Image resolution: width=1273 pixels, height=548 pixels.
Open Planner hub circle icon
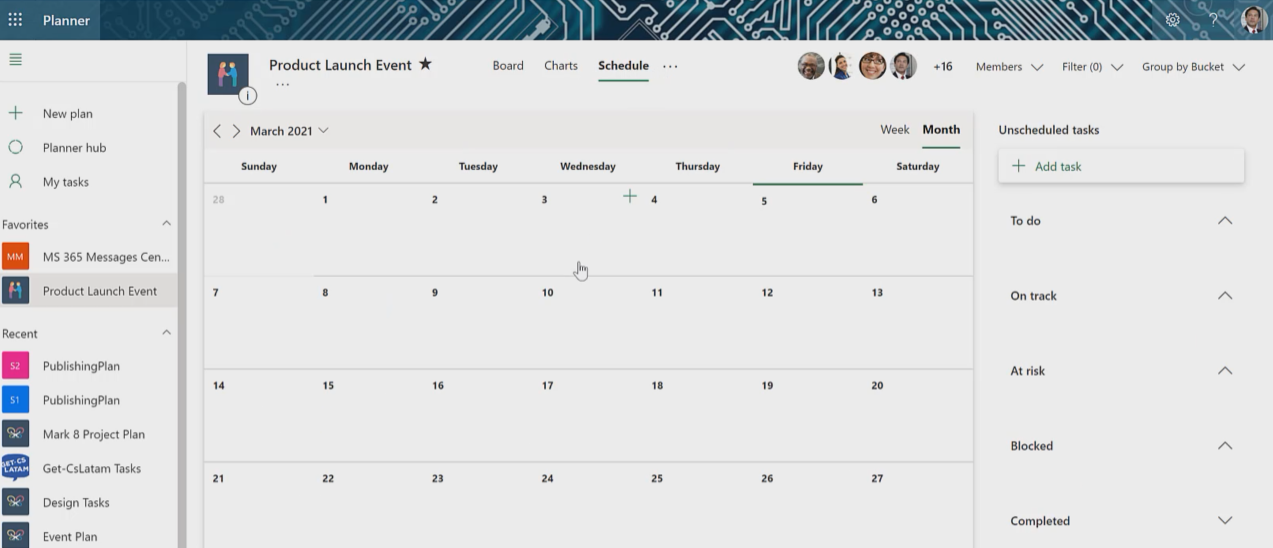point(16,147)
